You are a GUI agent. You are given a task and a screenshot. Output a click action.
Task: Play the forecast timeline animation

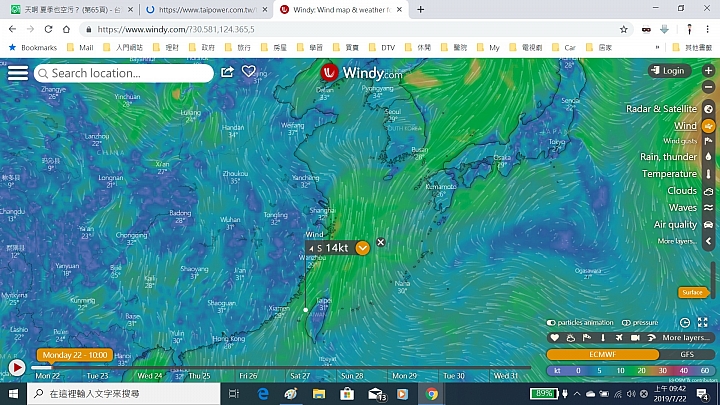[x=17, y=367]
